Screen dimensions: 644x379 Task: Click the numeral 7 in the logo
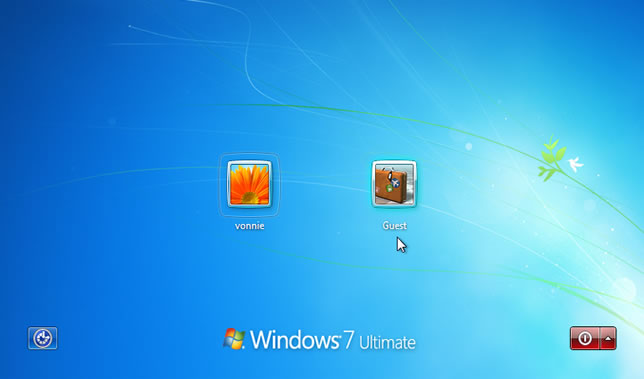tap(349, 340)
